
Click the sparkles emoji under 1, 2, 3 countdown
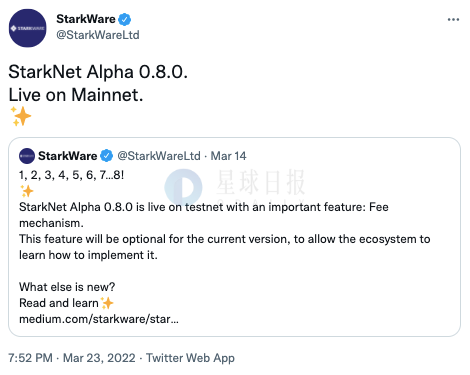(27, 191)
